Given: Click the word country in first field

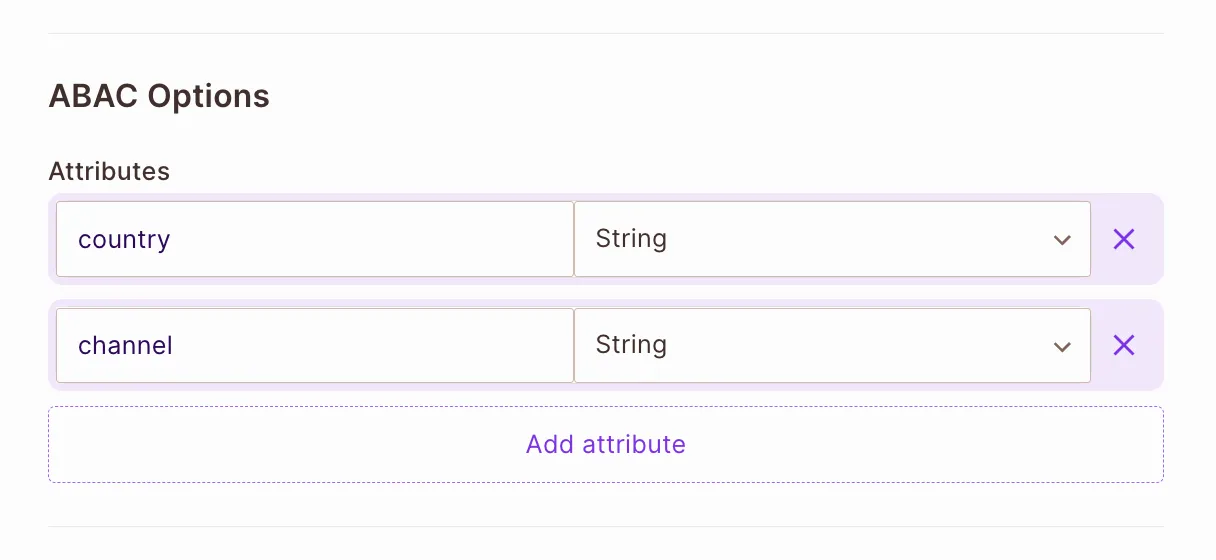Looking at the screenshot, I should [124, 240].
